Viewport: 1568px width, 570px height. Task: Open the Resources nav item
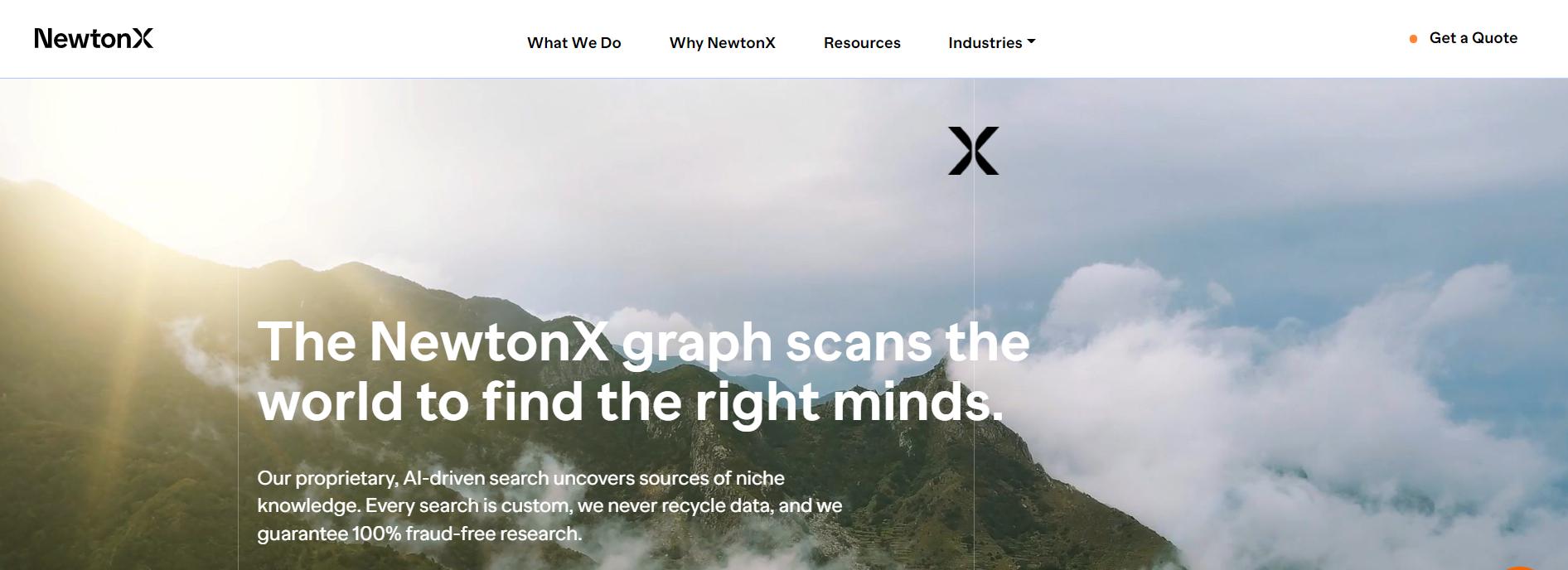coord(862,42)
